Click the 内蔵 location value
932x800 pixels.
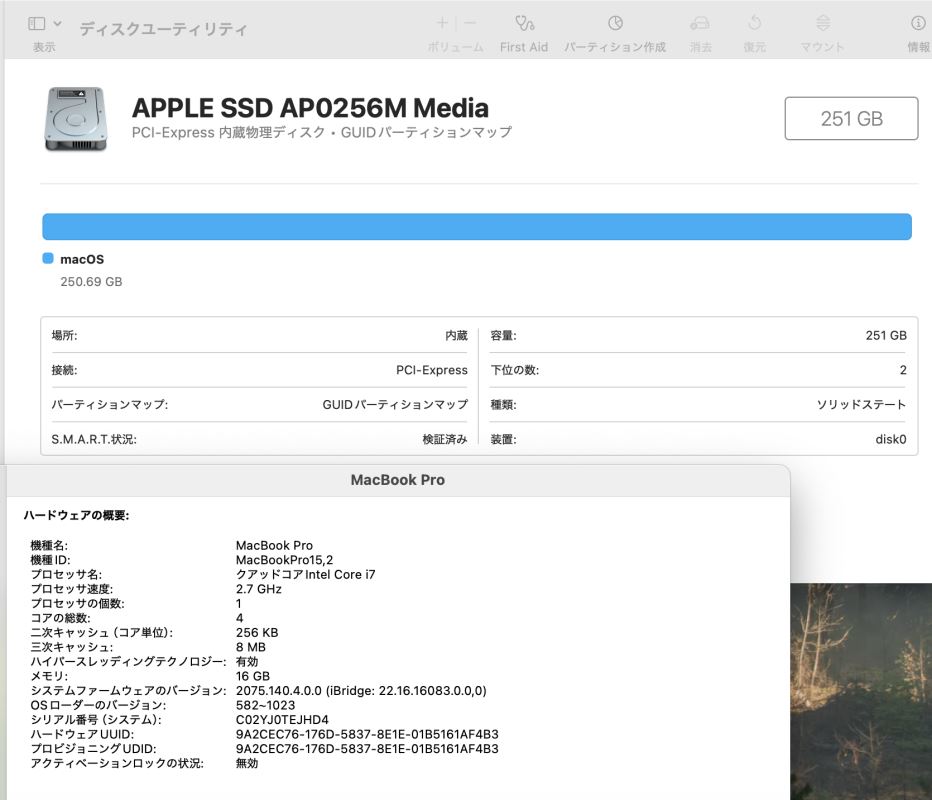[x=456, y=336]
